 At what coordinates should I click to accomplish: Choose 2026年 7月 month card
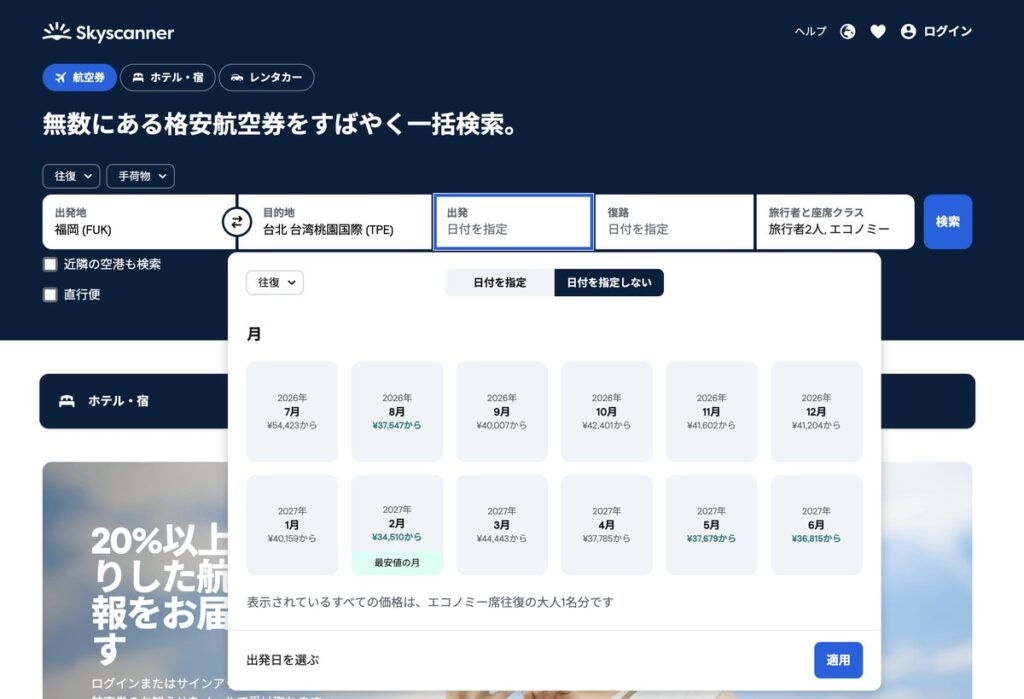[292, 412]
